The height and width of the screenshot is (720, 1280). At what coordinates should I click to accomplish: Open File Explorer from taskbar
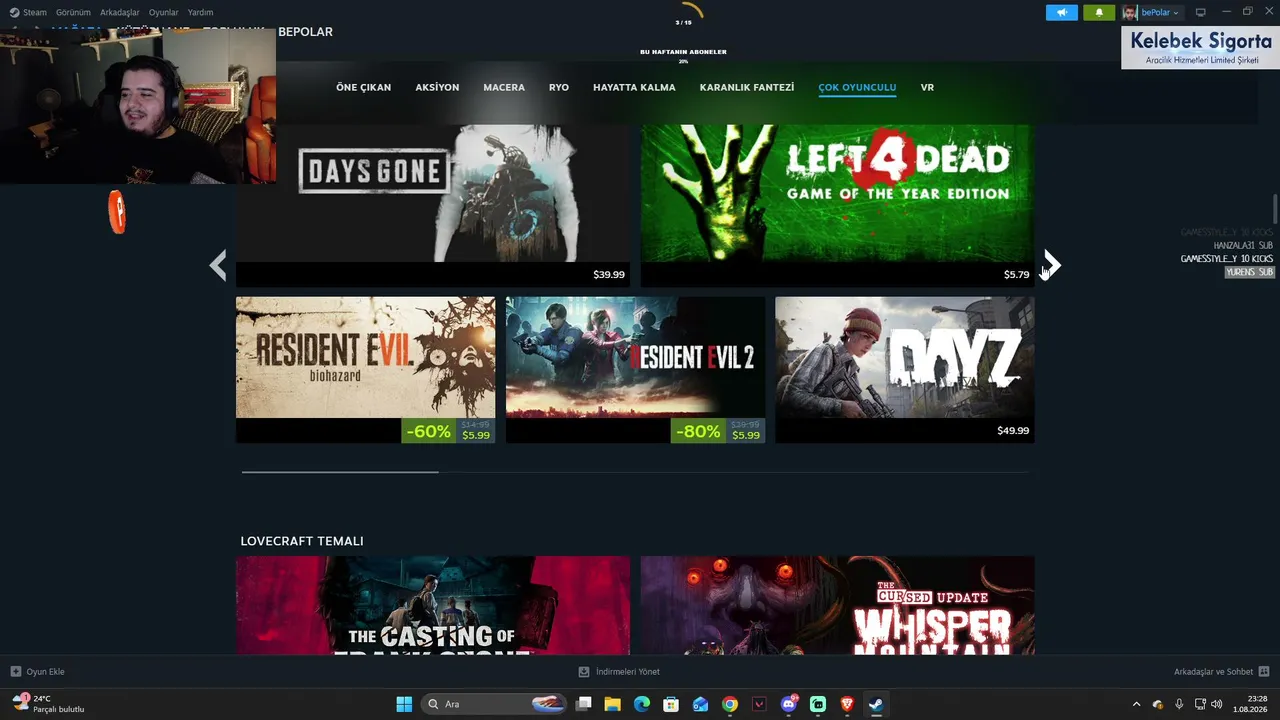tap(613, 704)
